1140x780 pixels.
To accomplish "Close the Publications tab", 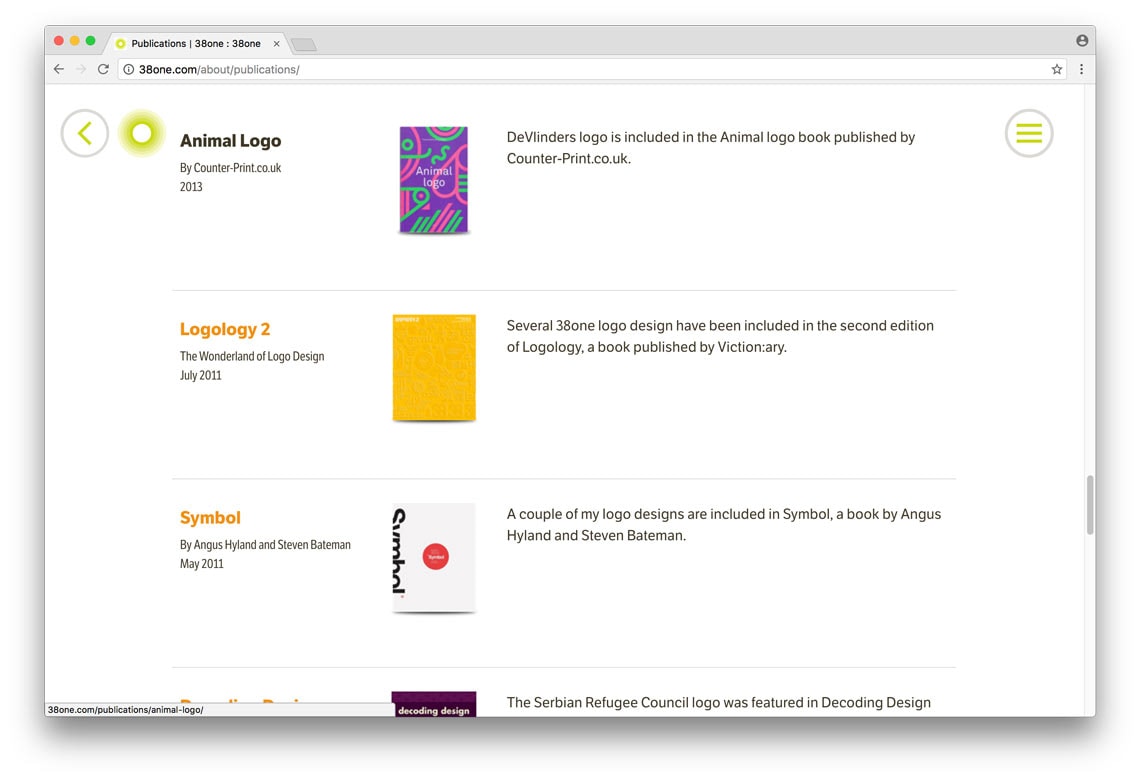I will [x=276, y=44].
